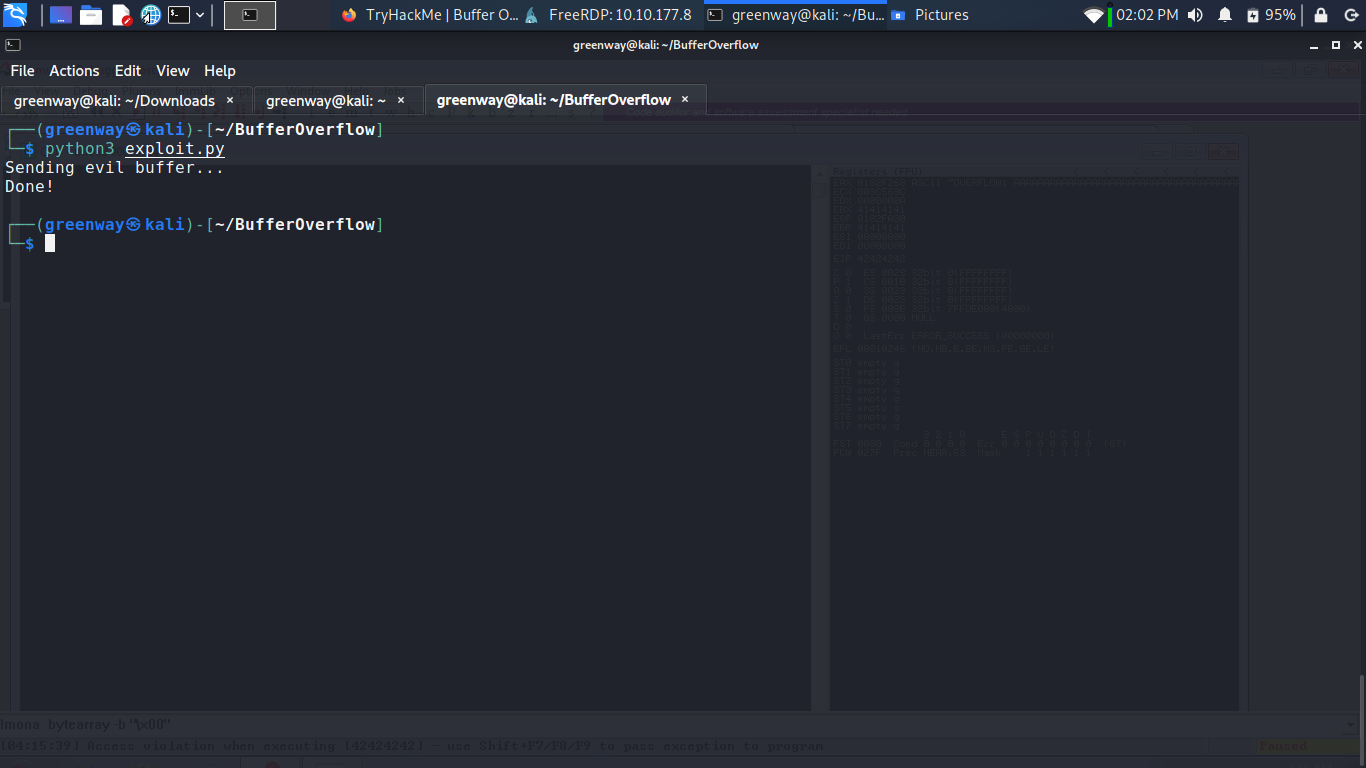Click the python3 command word
Image resolution: width=1366 pixels, height=768 pixels.
point(80,149)
